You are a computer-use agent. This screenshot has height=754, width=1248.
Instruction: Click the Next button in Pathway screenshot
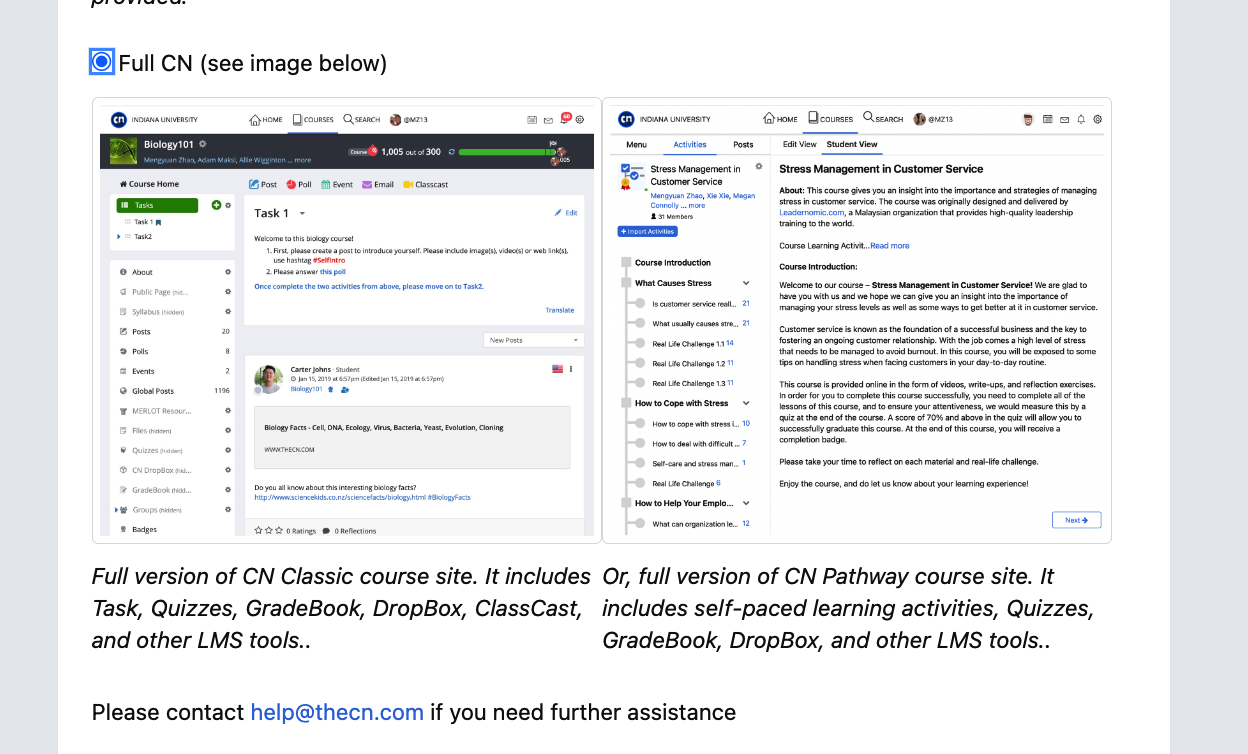pos(1076,520)
